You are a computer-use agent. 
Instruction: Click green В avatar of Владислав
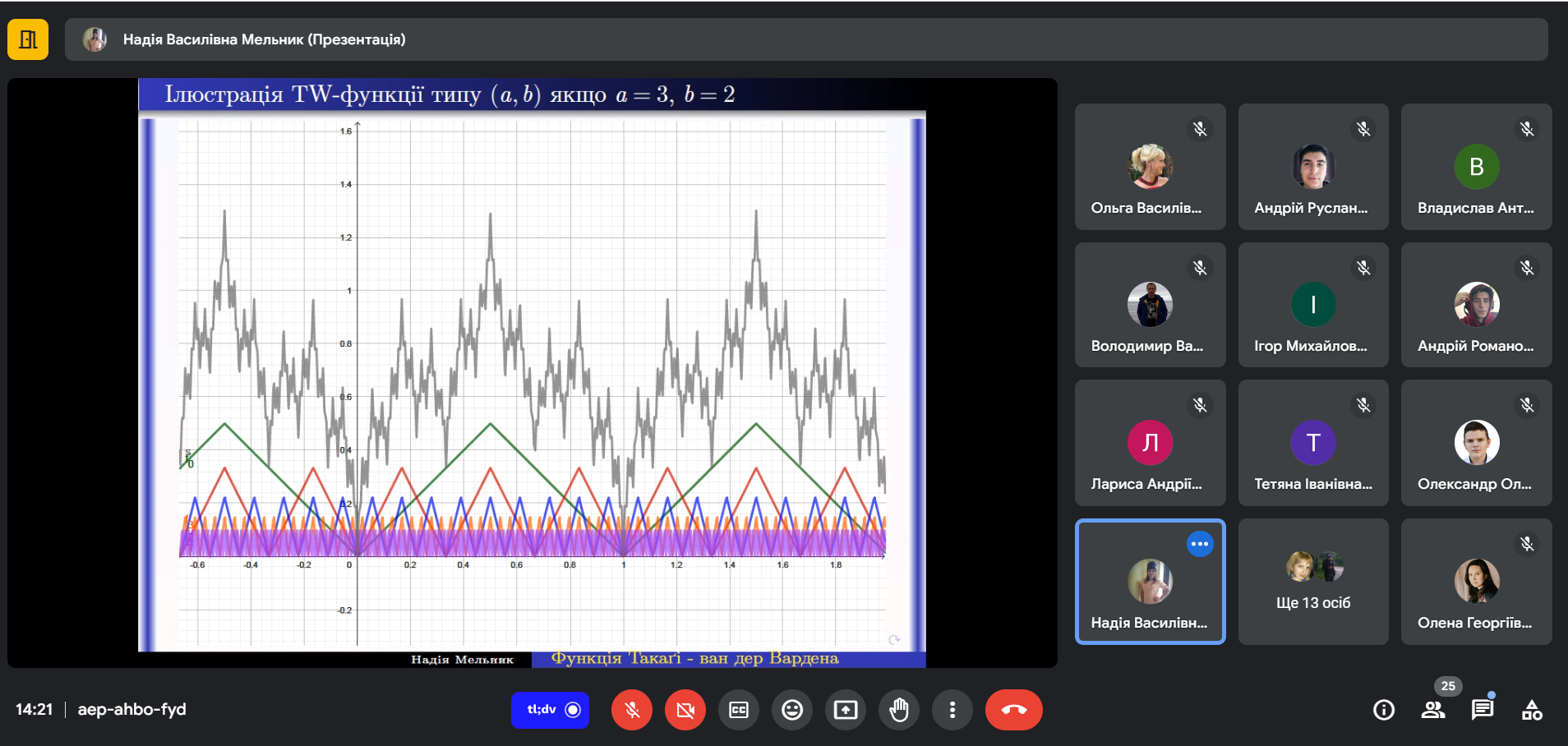[x=1477, y=166]
